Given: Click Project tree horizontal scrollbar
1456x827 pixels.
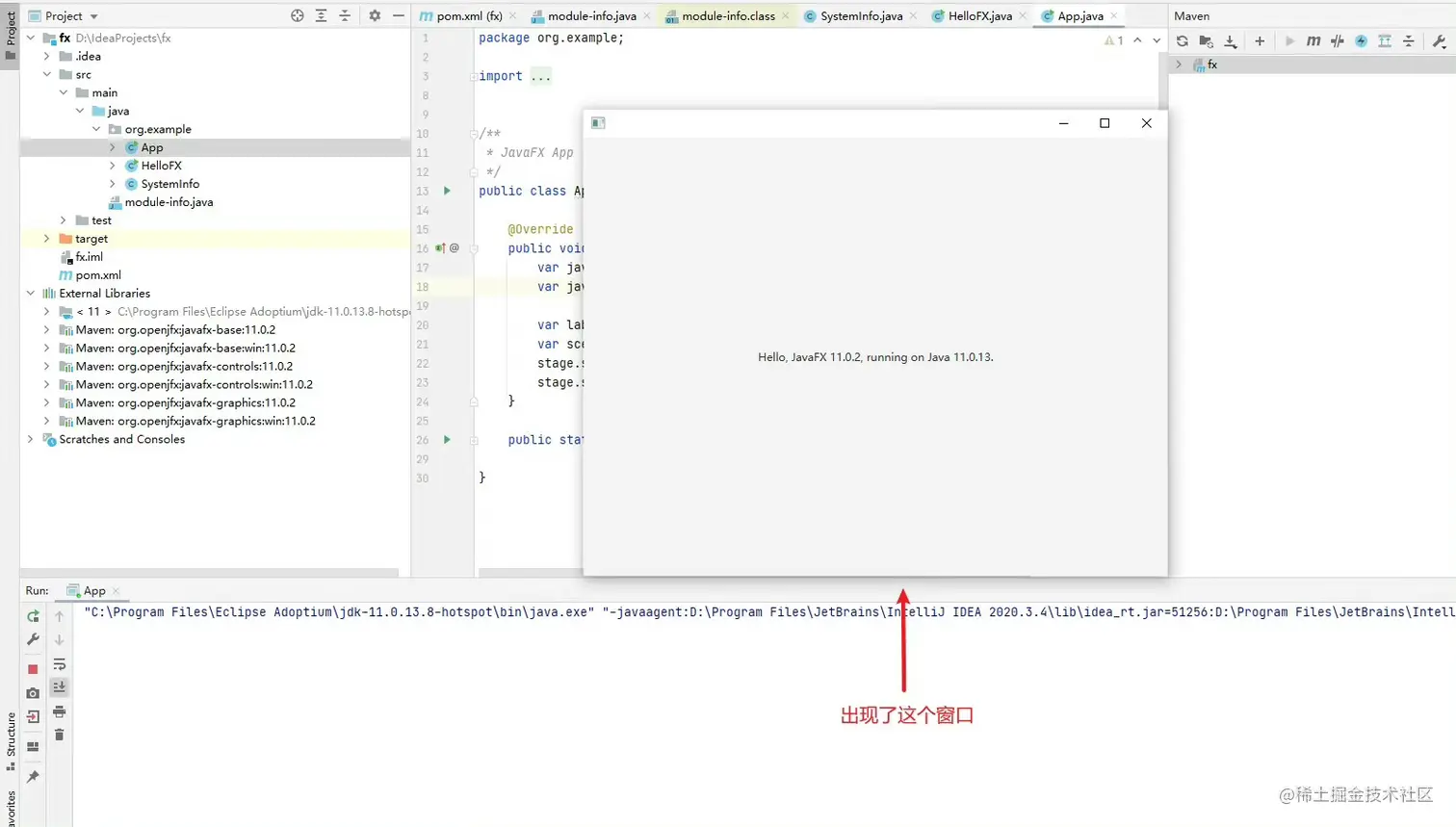Looking at the screenshot, I should pos(209,572).
